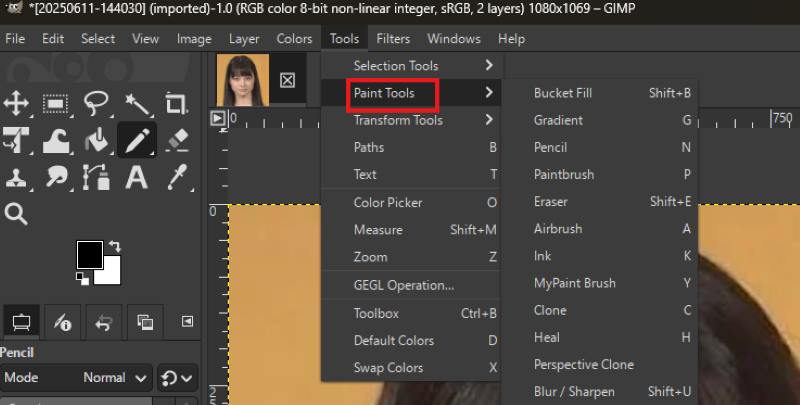Open background color white swatch
This screenshot has width=800, height=405.
click(113, 275)
